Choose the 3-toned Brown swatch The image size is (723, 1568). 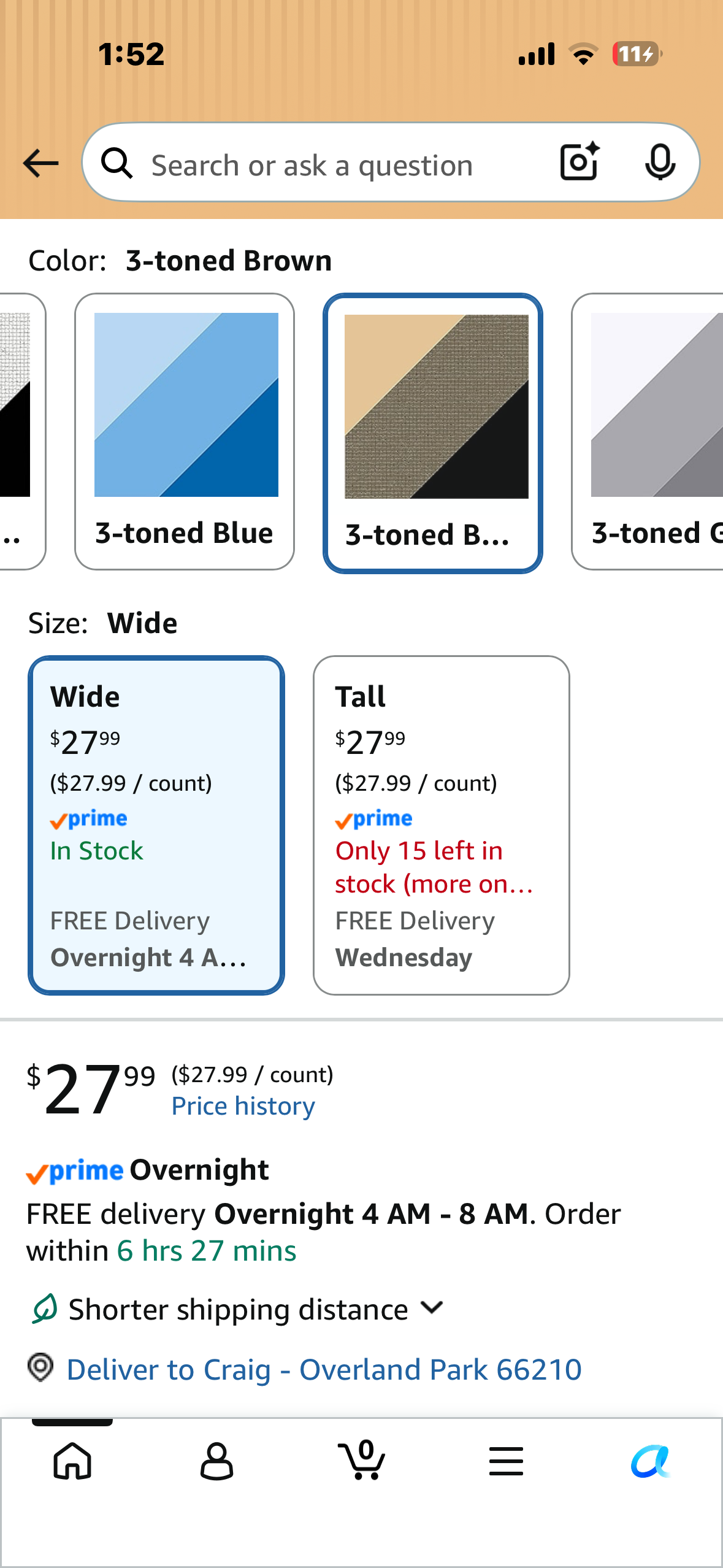click(433, 433)
